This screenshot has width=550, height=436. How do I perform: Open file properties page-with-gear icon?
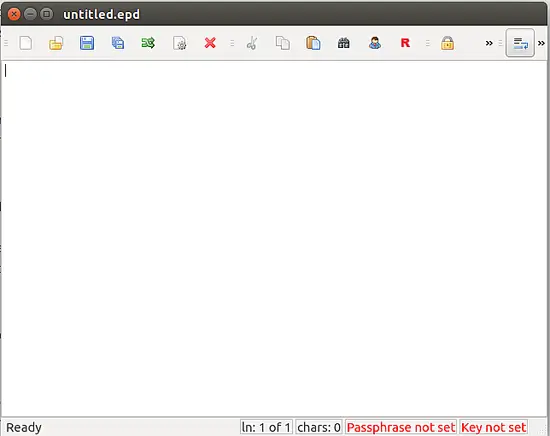[x=180, y=43]
